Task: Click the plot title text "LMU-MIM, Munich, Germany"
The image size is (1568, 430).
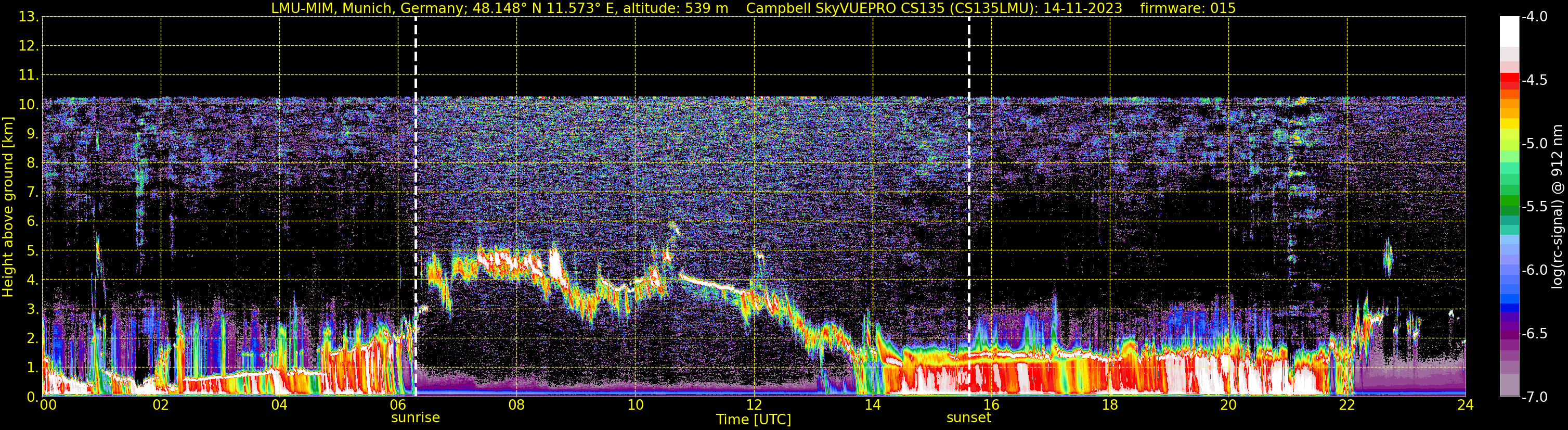Action: (x=369, y=8)
